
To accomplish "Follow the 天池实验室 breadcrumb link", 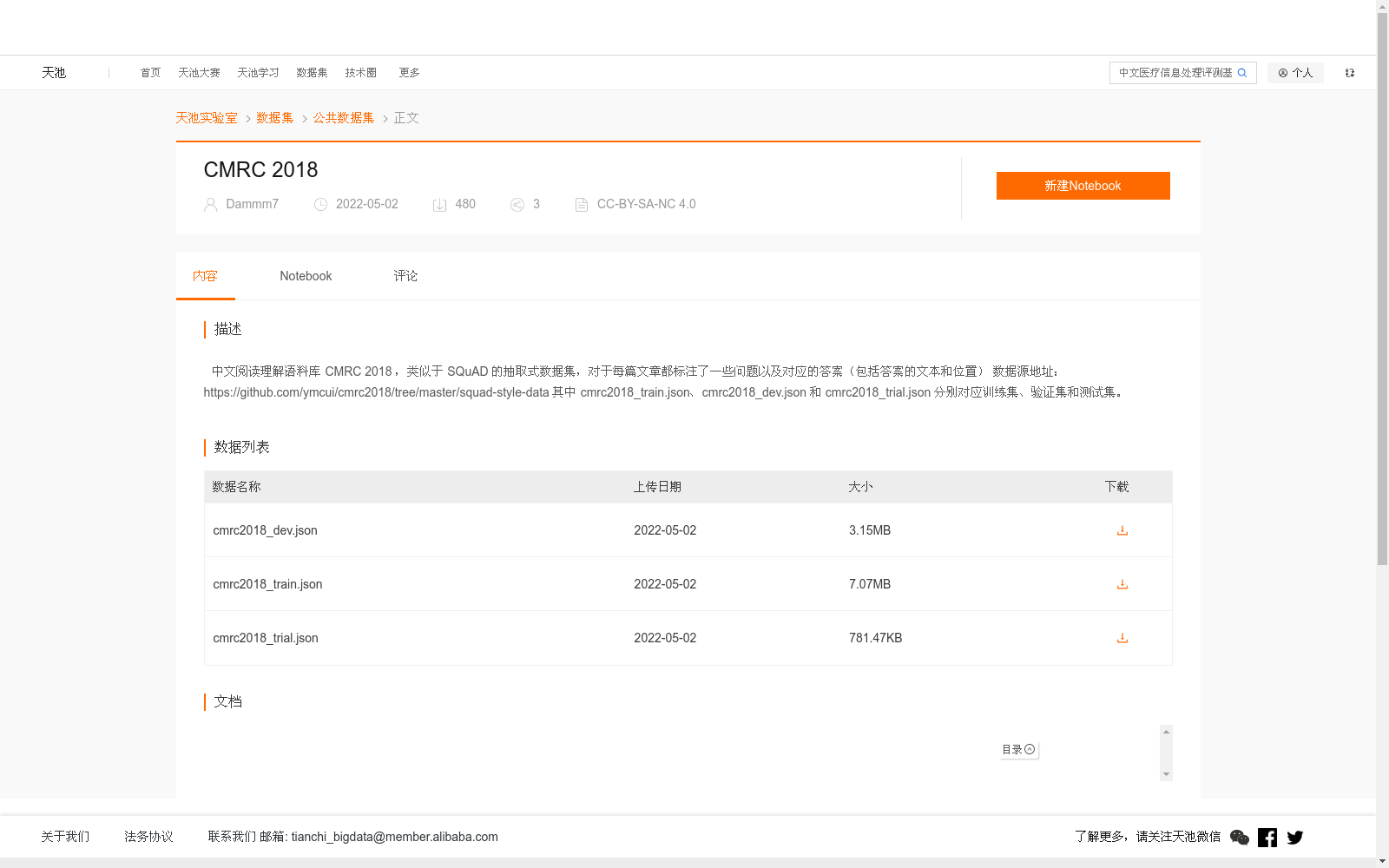I will 207,118.
